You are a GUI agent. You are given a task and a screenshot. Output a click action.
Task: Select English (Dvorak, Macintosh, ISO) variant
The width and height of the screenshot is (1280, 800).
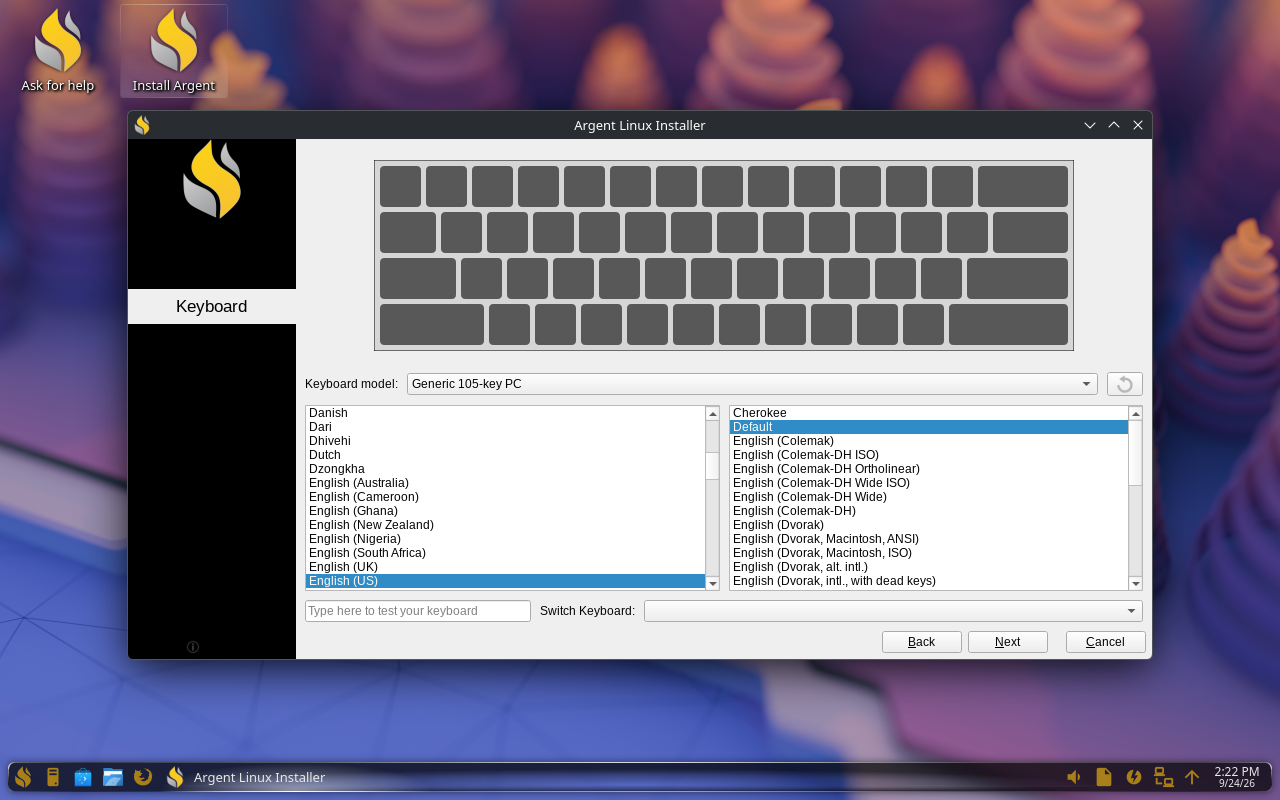pos(928,553)
